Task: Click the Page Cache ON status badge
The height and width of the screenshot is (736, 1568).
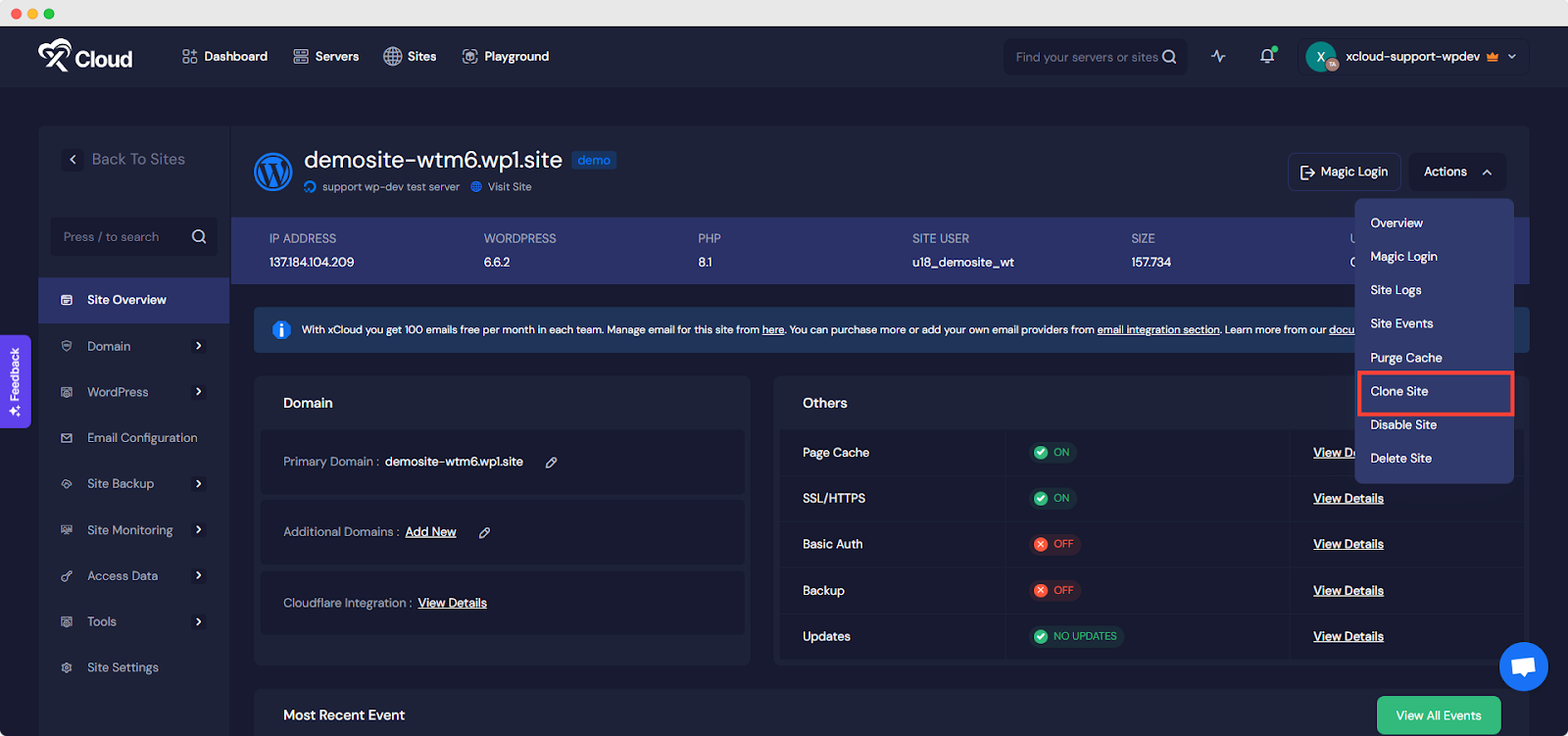Action: tap(1053, 453)
